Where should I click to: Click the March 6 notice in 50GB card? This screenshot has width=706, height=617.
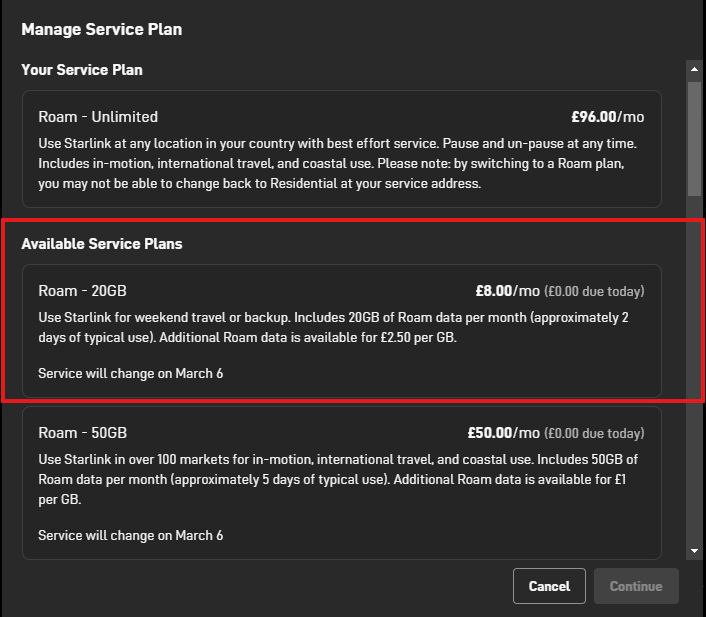tap(131, 535)
